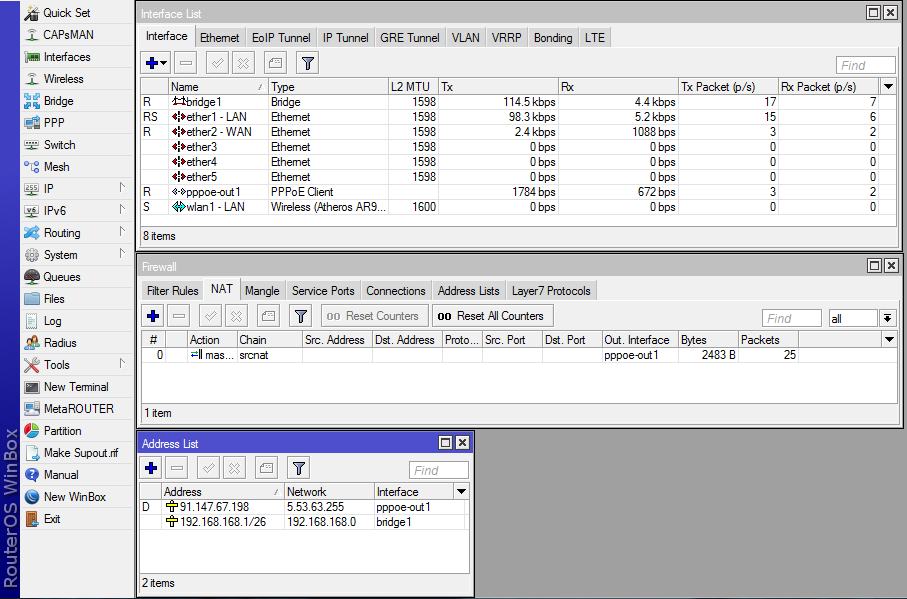Click the Reset All Counters button

pyautogui.click(x=492, y=316)
